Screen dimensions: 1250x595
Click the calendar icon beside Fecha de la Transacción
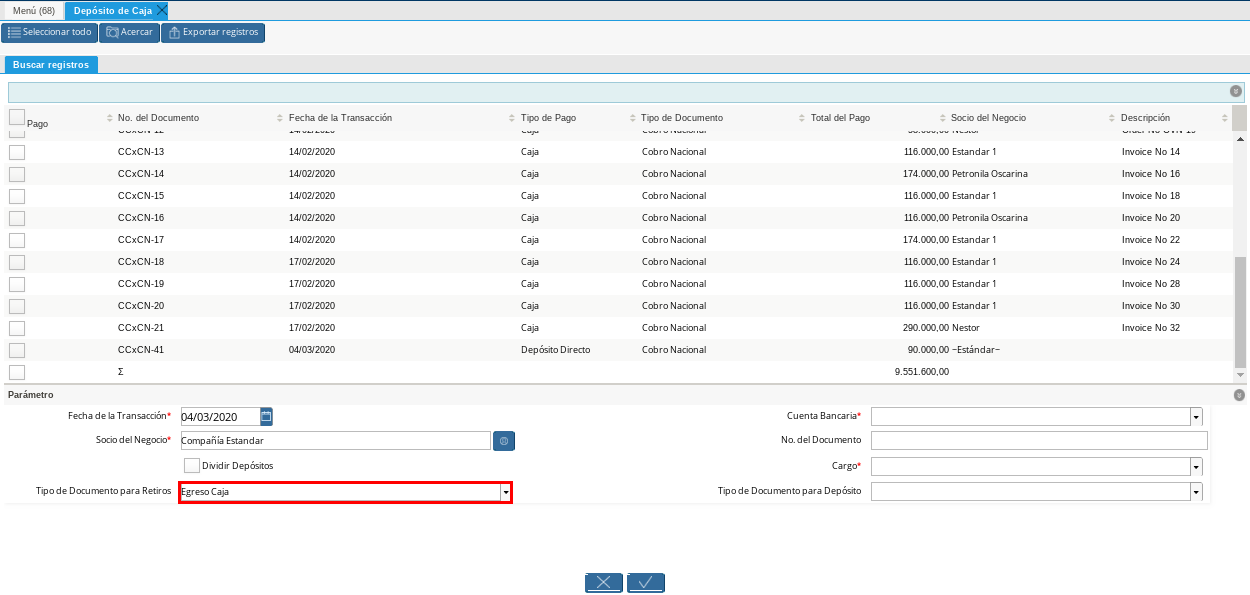(266, 416)
